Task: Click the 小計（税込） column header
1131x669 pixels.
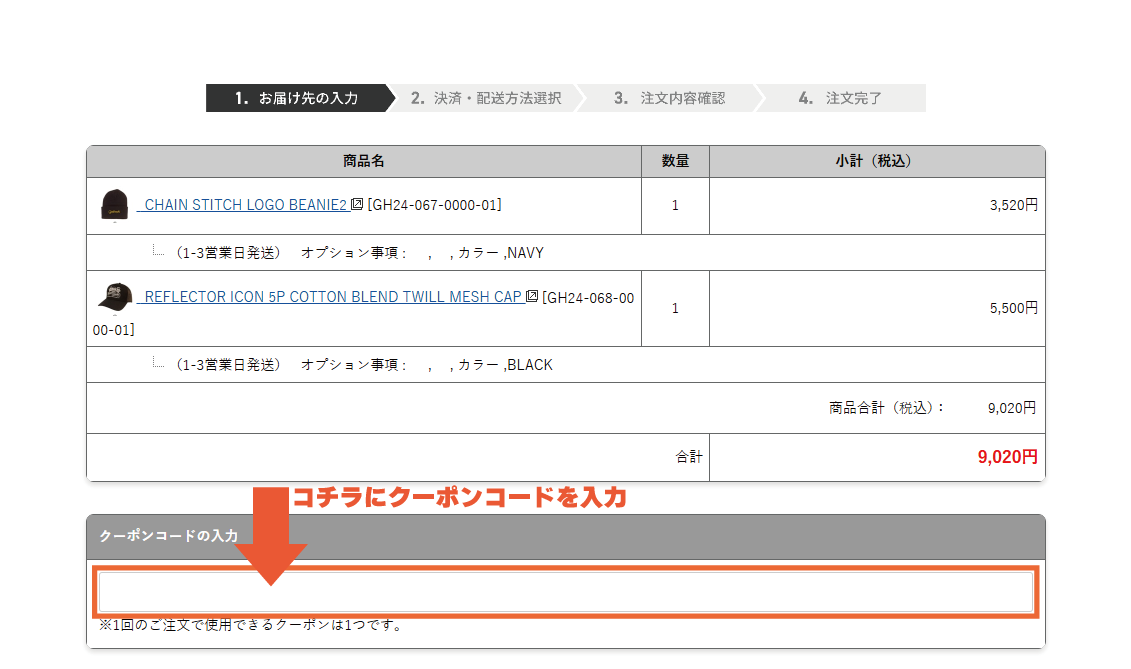Action: (x=876, y=161)
